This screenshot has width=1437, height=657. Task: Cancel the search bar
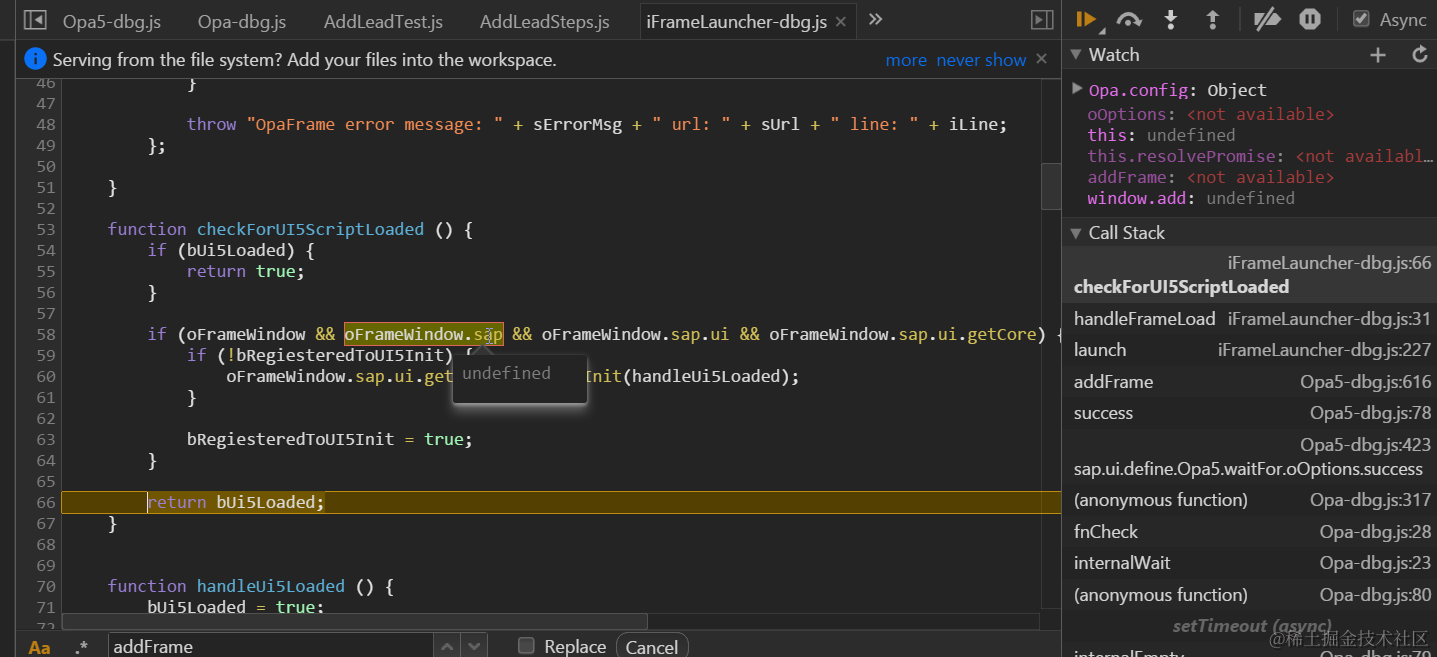tap(651, 647)
